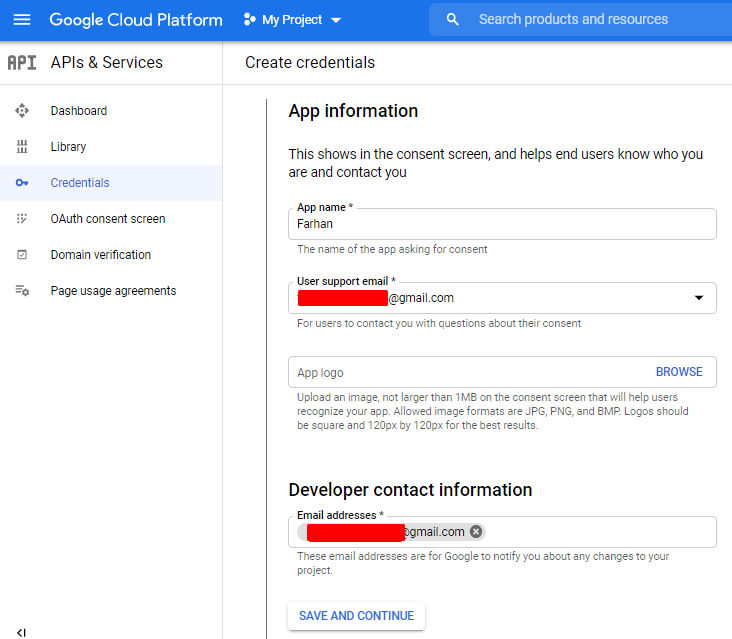The height and width of the screenshot is (639, 732).
Task: Click text 'The name of the app asking for consent'
Action: tap(392, 249)
